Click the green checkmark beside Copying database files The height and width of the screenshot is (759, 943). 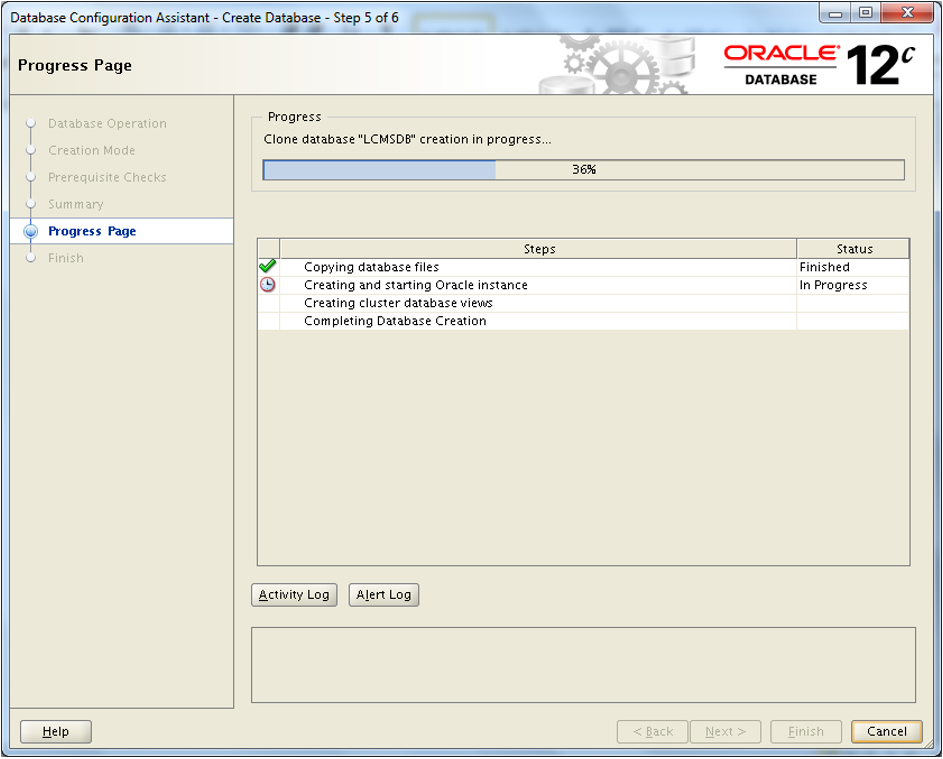point(268,266)
